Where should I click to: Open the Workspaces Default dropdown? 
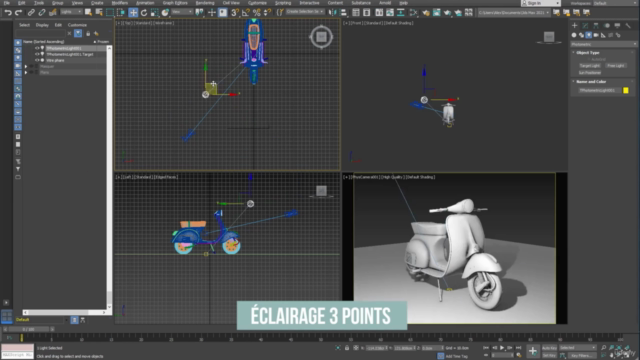point(616,3)
